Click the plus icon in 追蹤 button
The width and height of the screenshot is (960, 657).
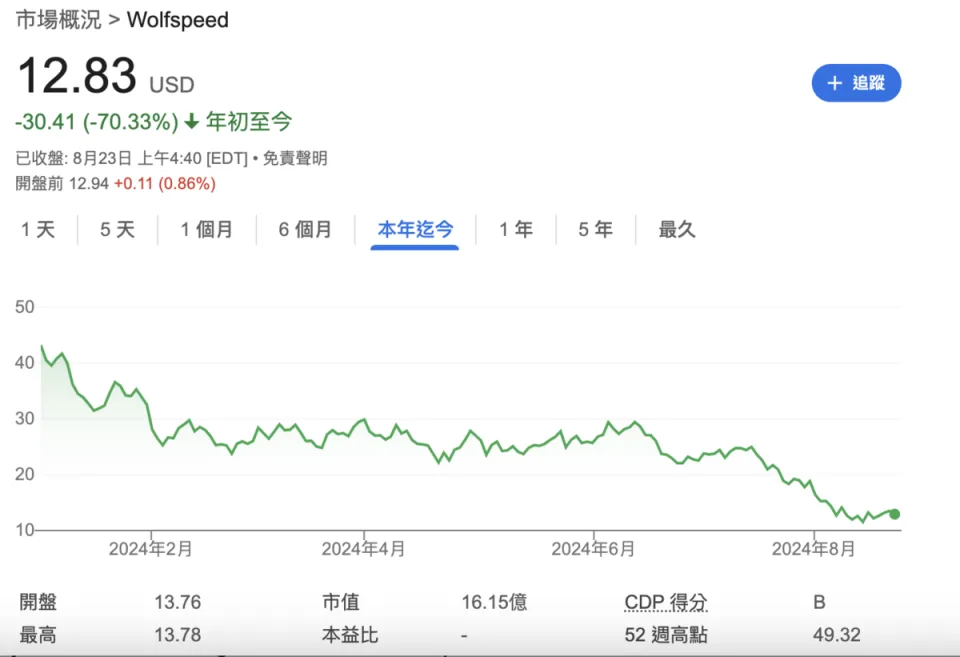(x=834, y=83)
